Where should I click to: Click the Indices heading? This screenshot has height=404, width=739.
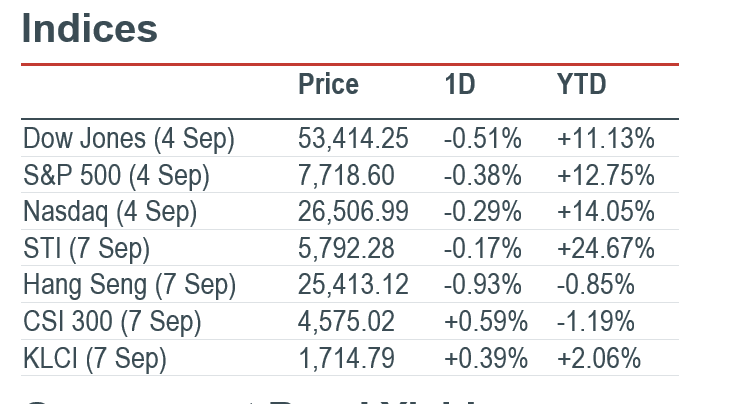click(x=90, y=29)
